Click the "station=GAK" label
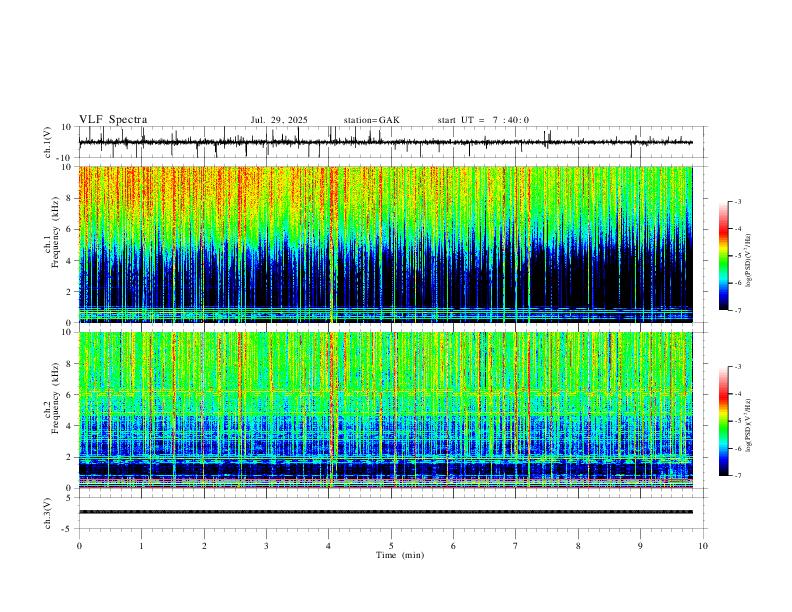 pos(371,120)
